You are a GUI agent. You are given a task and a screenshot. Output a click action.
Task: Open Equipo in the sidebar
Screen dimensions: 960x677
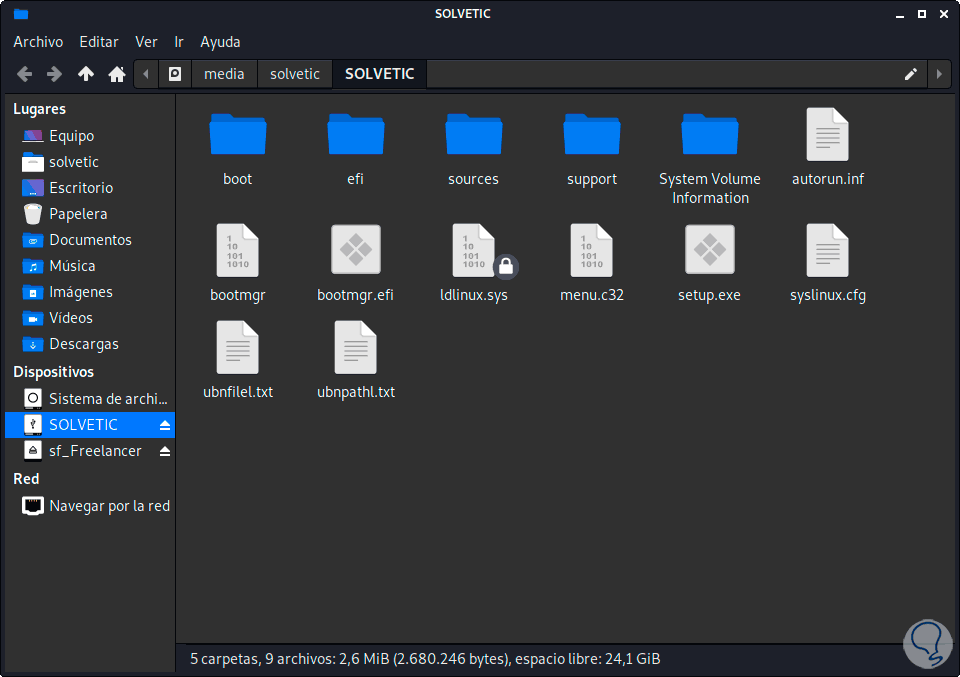90,136
